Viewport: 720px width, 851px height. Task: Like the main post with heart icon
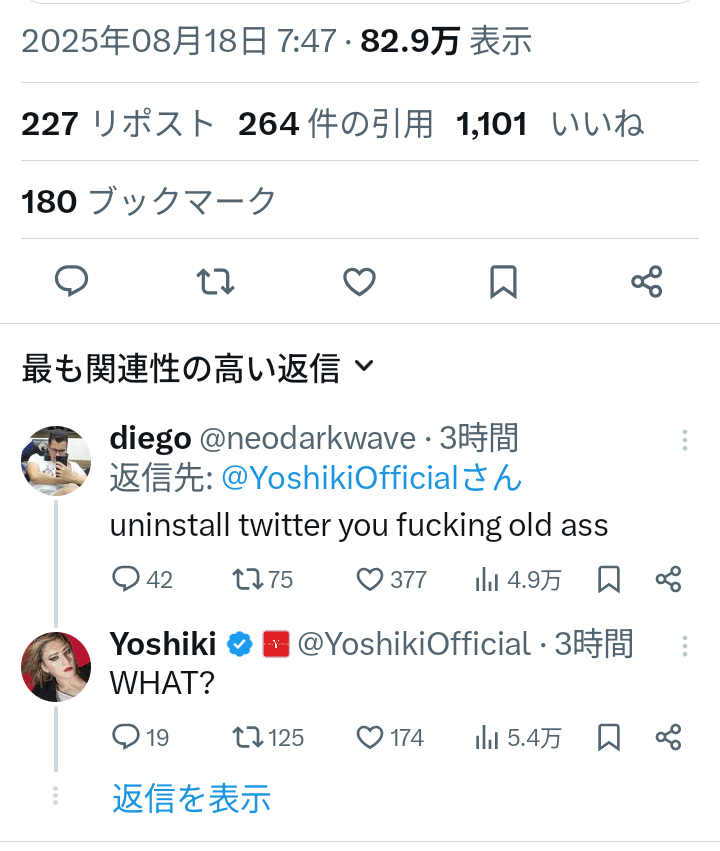(359, 283)
